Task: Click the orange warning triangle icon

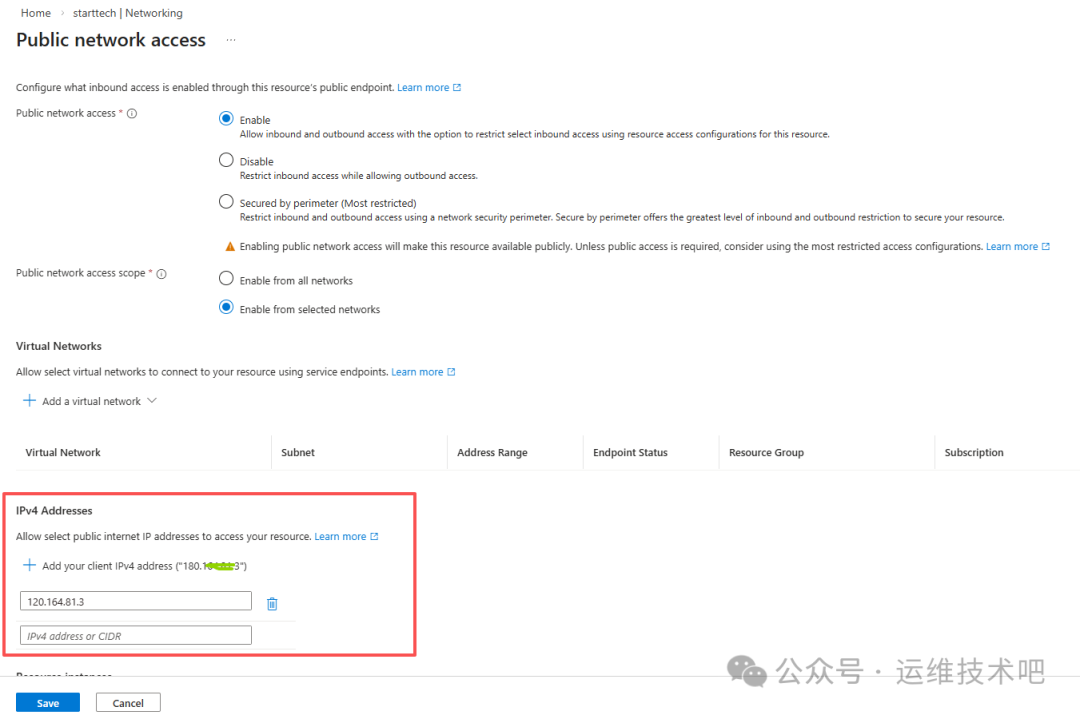Action: [230, 246]
